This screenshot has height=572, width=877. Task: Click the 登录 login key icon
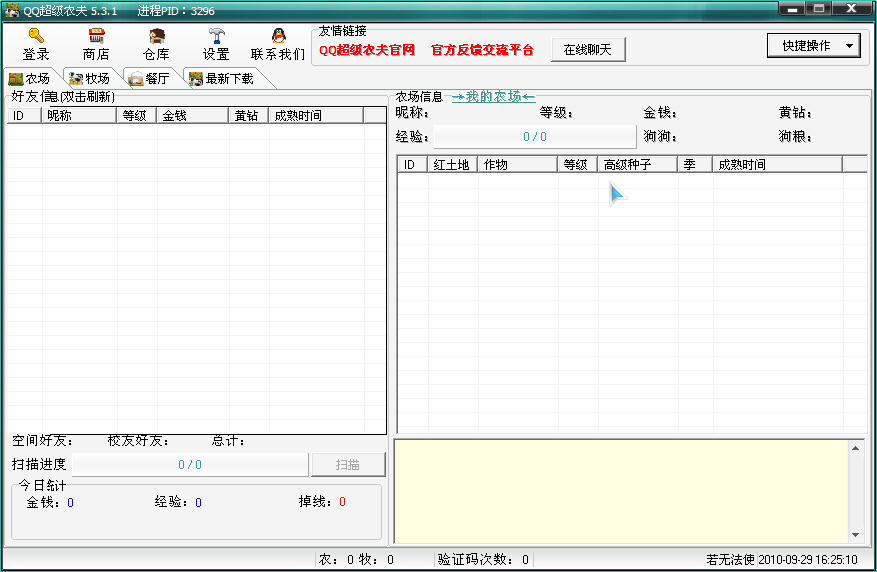pos(36,36)
